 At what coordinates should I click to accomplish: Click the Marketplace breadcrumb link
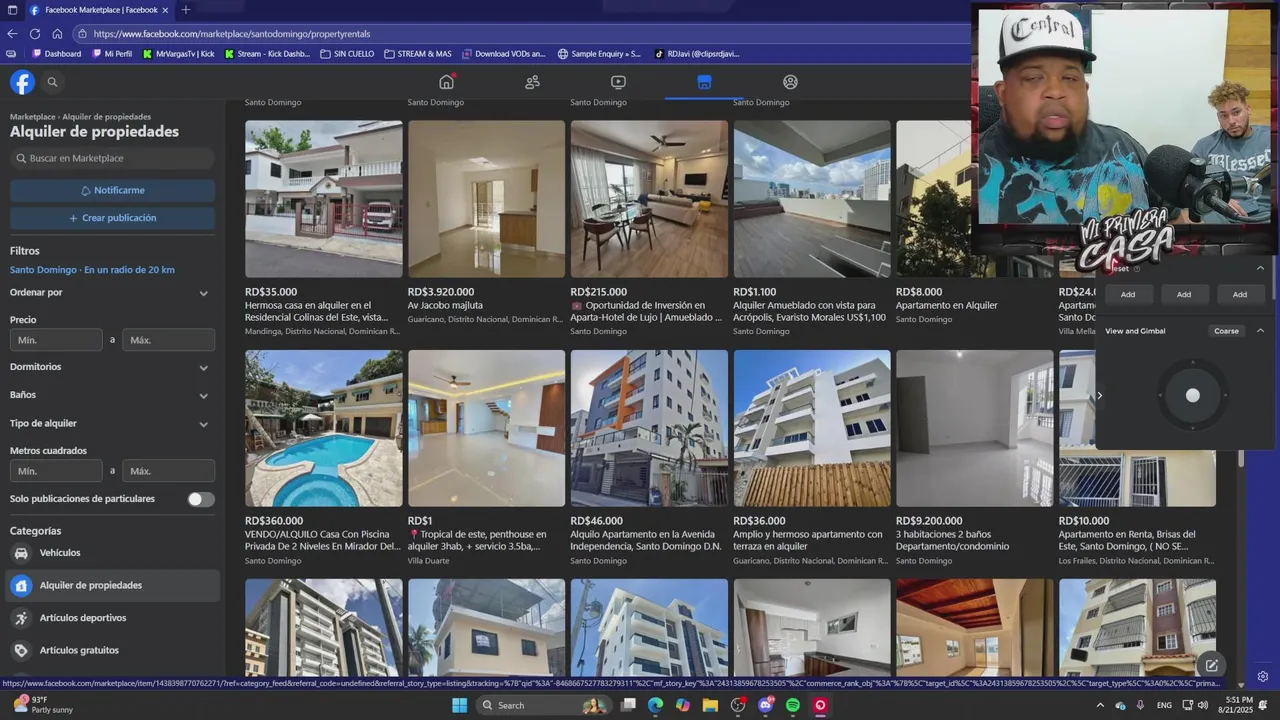(x=33, y=117)
